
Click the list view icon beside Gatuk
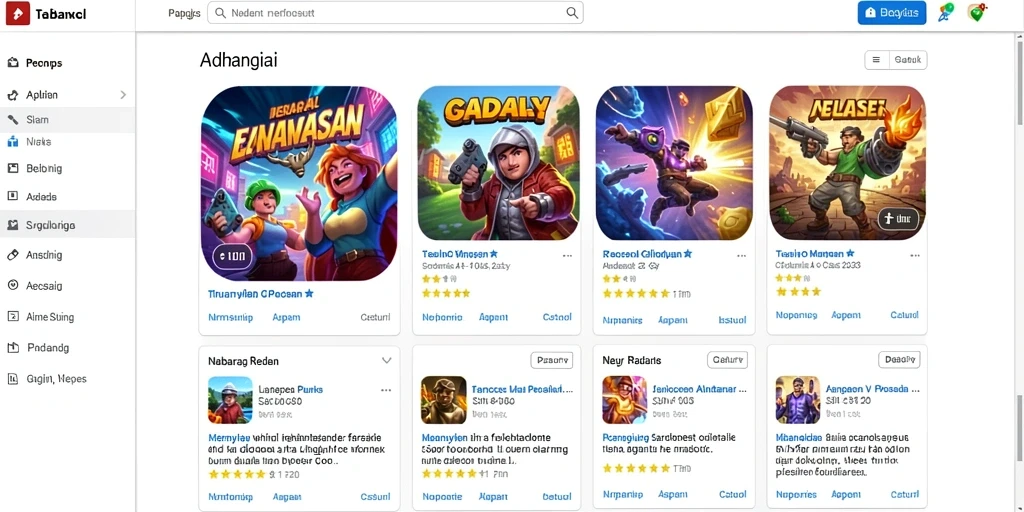[876, 60]
